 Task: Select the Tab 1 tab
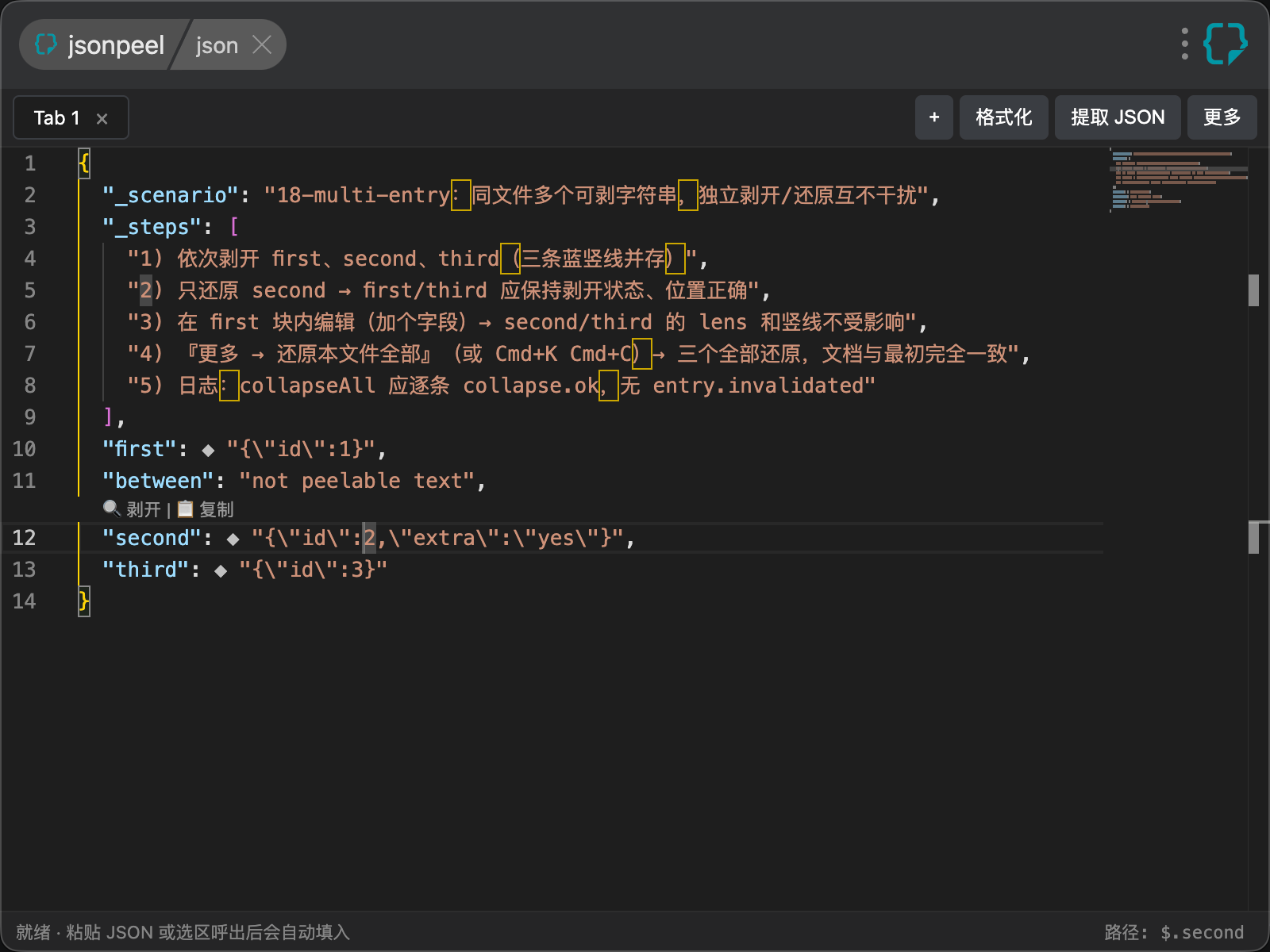(71, 117)
